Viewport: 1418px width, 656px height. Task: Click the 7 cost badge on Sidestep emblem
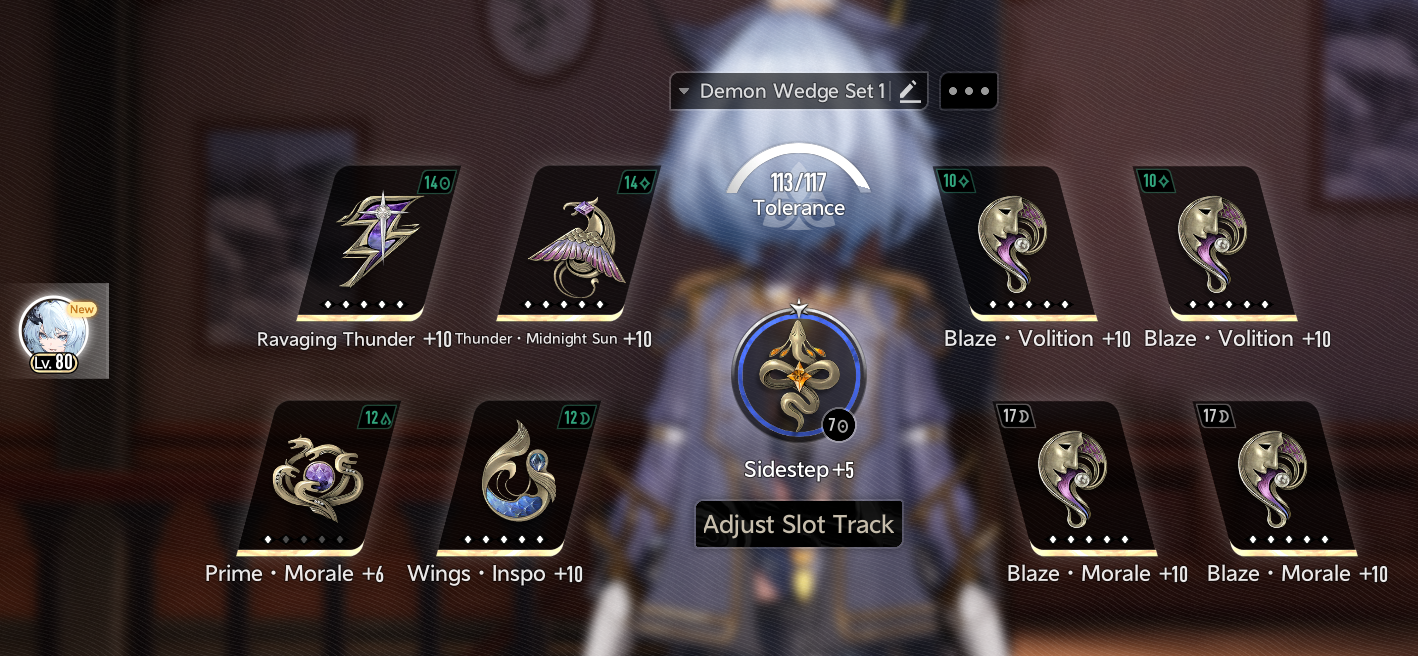pyautogui.click(x=839, y=425)
